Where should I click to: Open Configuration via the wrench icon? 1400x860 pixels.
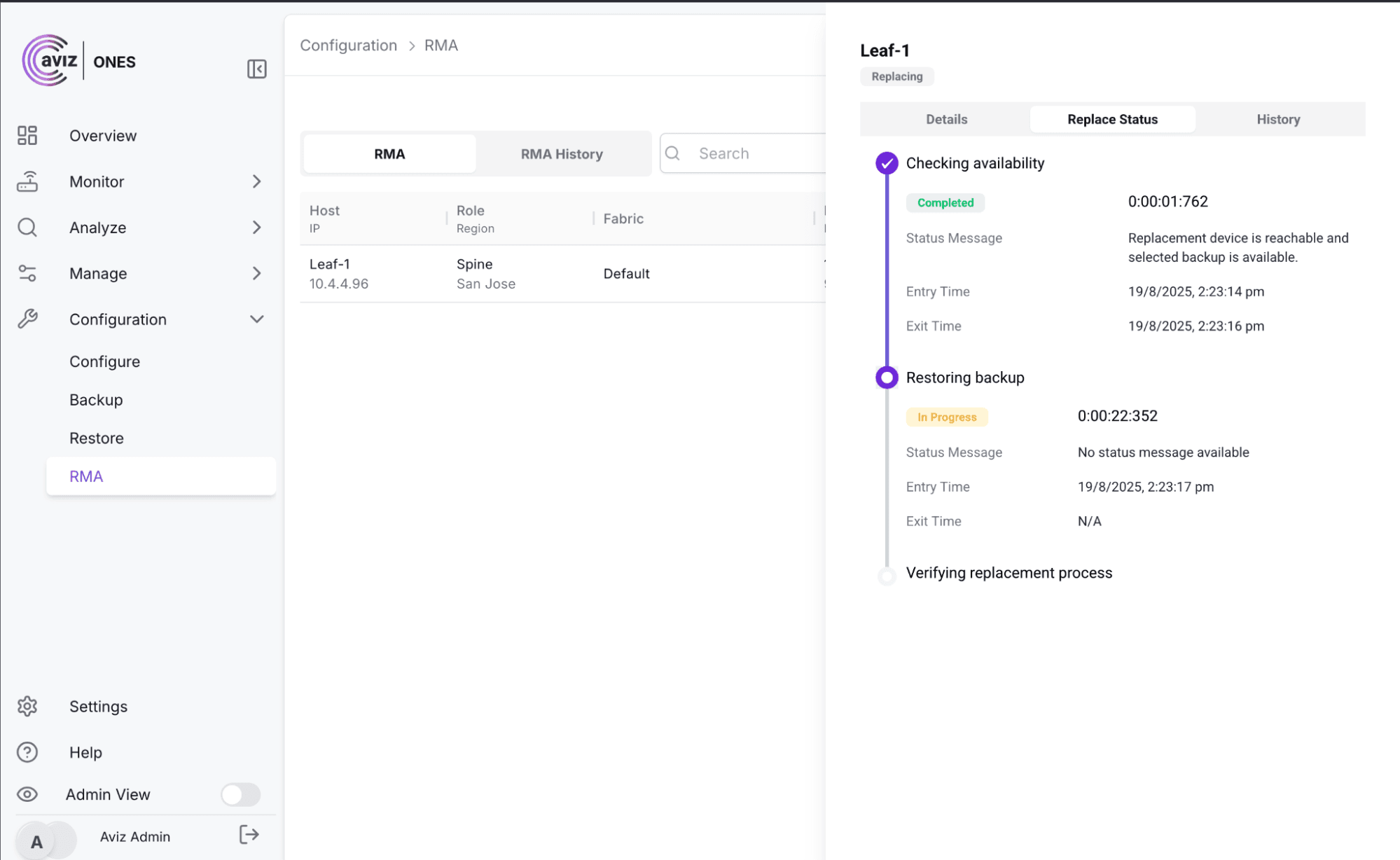pyautogui.click(x=27, y=319)
